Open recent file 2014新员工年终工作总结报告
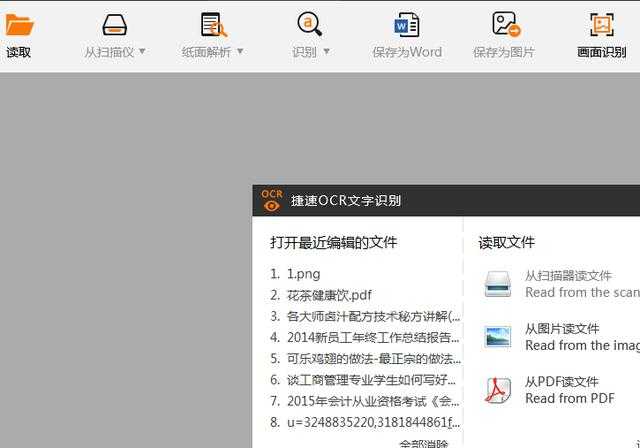 (365, 337)
